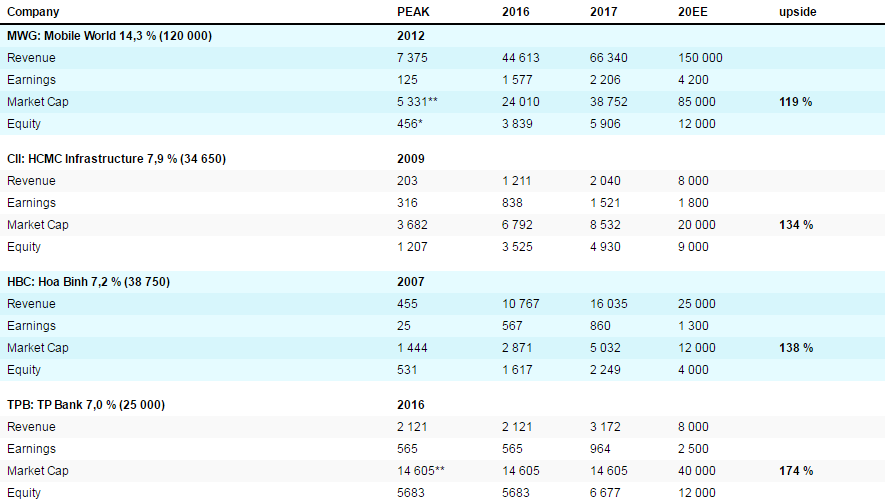This screenshot has width=891, height=500.
Task: Select Hoa Binh's 10 767 revenue for 2016
Action: coord(522,304)
